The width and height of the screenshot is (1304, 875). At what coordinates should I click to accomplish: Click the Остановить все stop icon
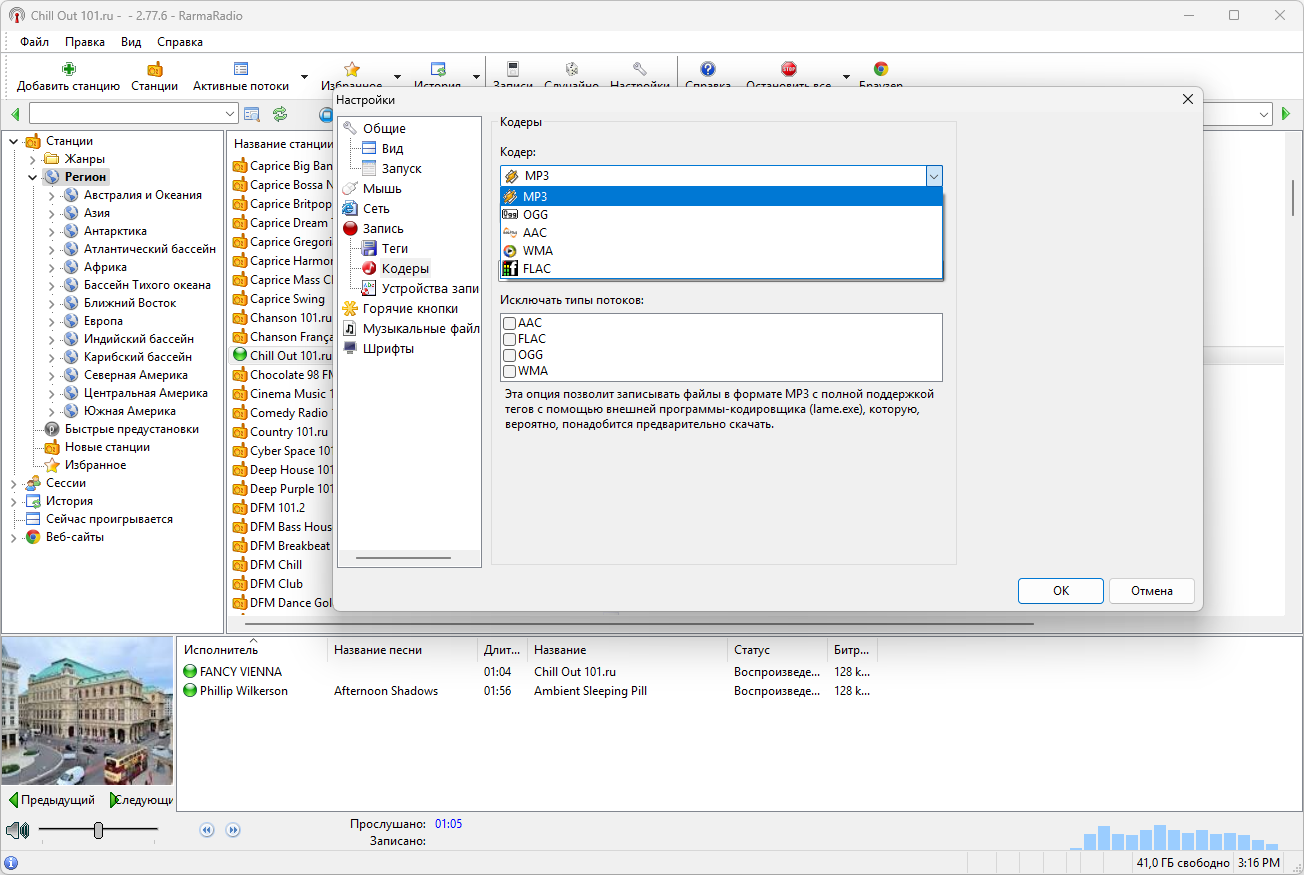point(789,69)
